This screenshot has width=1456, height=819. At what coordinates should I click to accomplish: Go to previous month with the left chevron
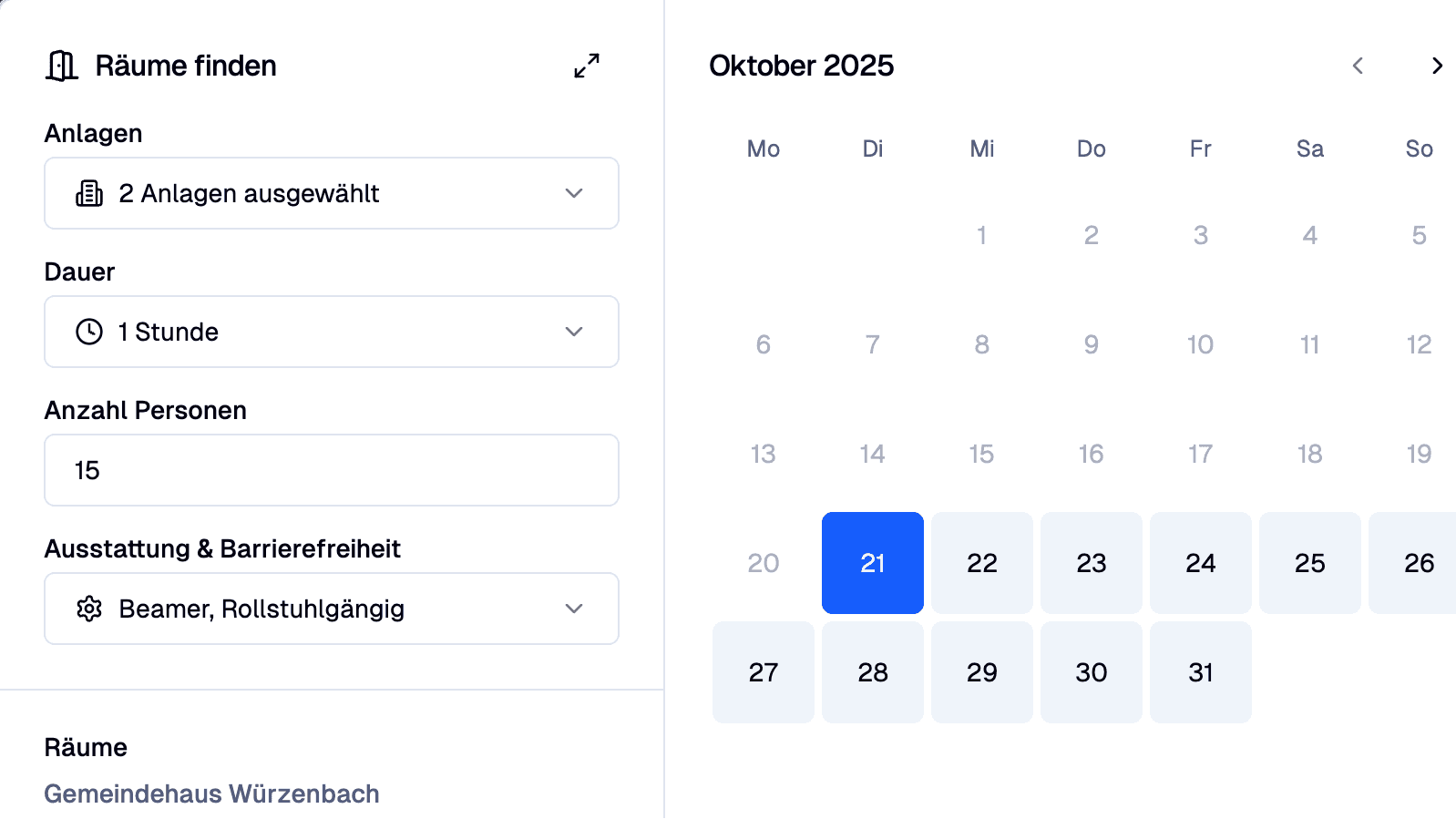pos(1357,66)
